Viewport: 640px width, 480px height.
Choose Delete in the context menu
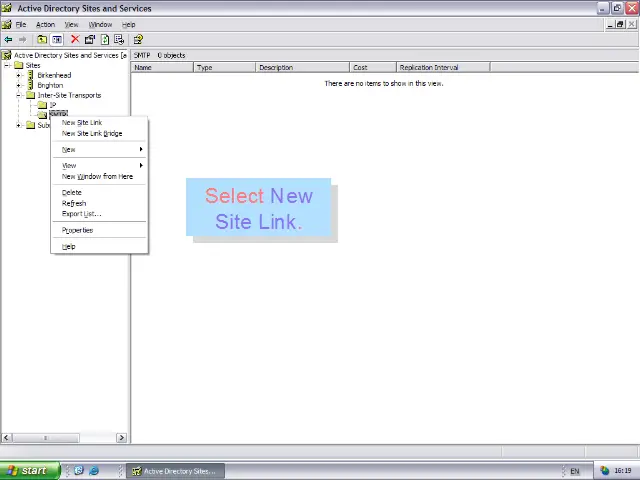[99, 192]
